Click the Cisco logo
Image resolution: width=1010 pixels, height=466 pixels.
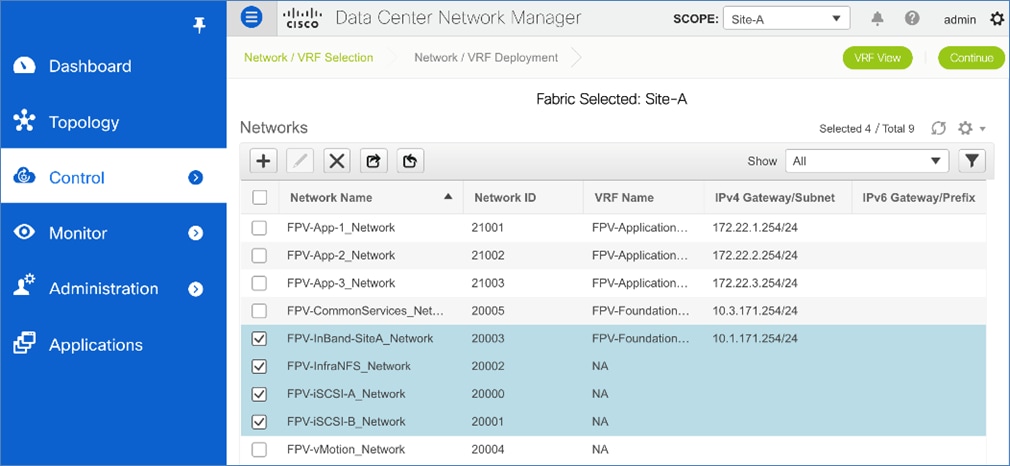[x=302, y=19]
